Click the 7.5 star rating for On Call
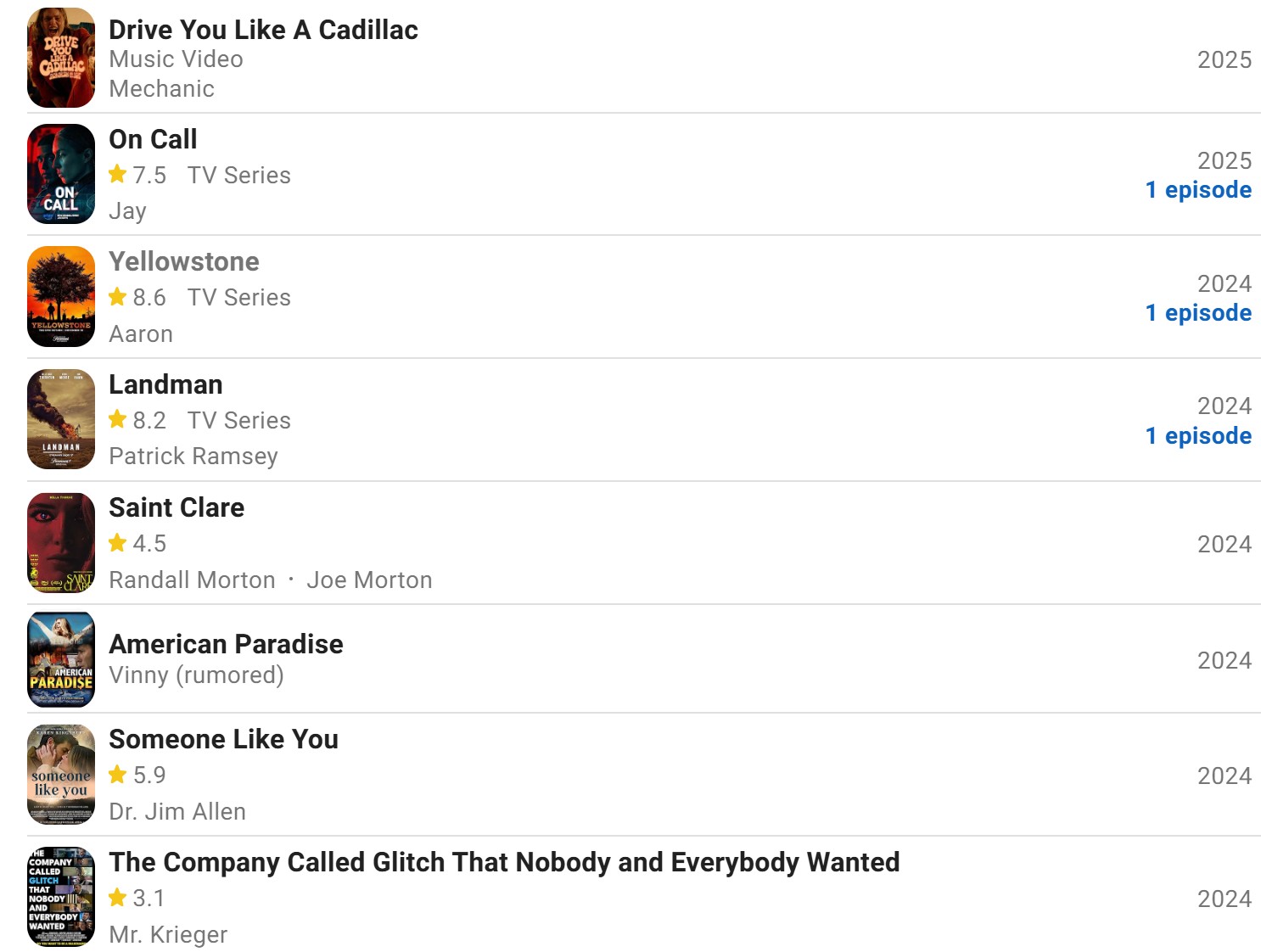The height and width of the screenshot is (952, 1261). pos(137,175)
